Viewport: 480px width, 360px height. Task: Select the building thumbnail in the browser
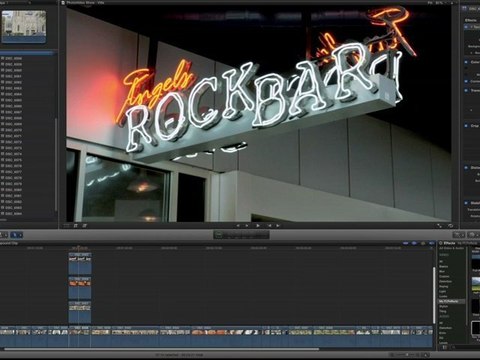tap(24, 26)
